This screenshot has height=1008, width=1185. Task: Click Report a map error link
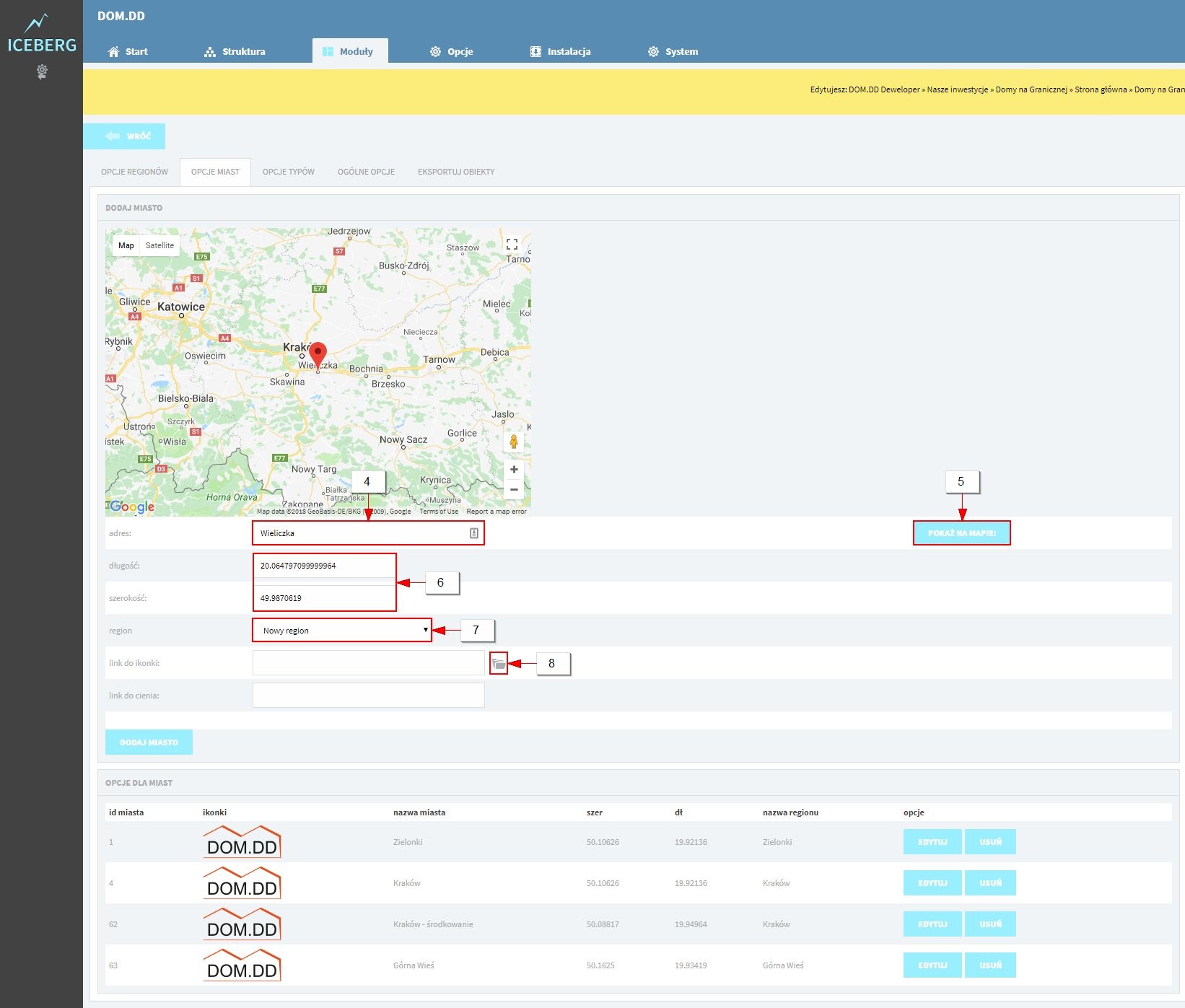497,512
